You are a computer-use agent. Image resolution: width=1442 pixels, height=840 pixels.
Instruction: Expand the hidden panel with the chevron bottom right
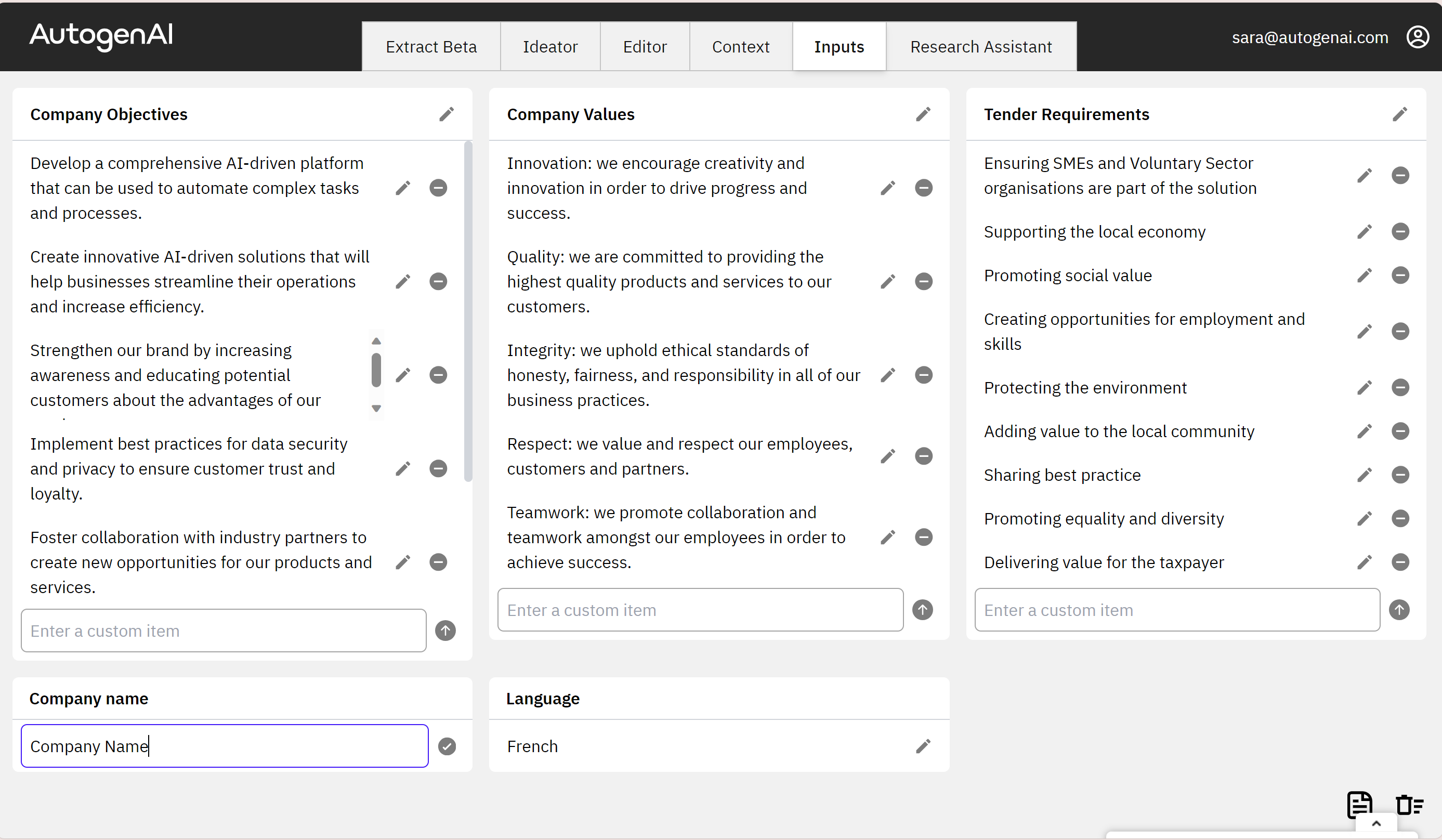point(1376,824)
